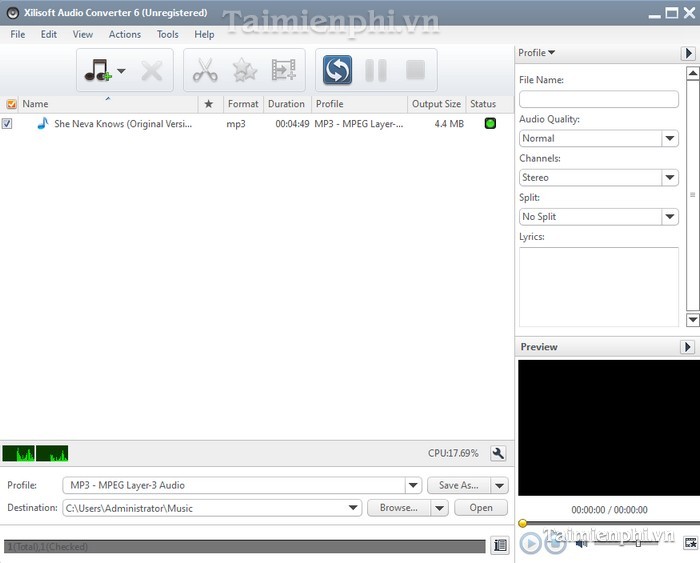Open the File menu
The width and height of the screenshot is (700, 563).
pyautogui.click(x=18, y=34)
